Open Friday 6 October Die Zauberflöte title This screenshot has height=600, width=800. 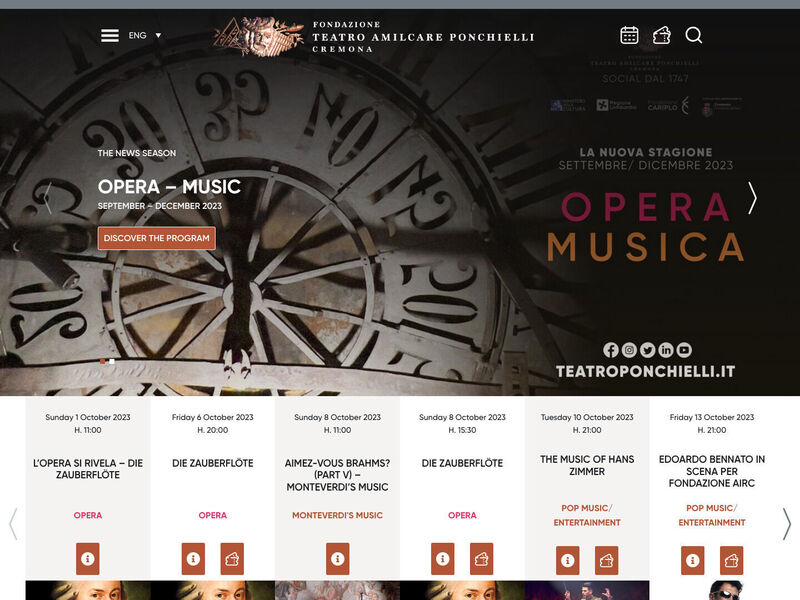point(213,463)
